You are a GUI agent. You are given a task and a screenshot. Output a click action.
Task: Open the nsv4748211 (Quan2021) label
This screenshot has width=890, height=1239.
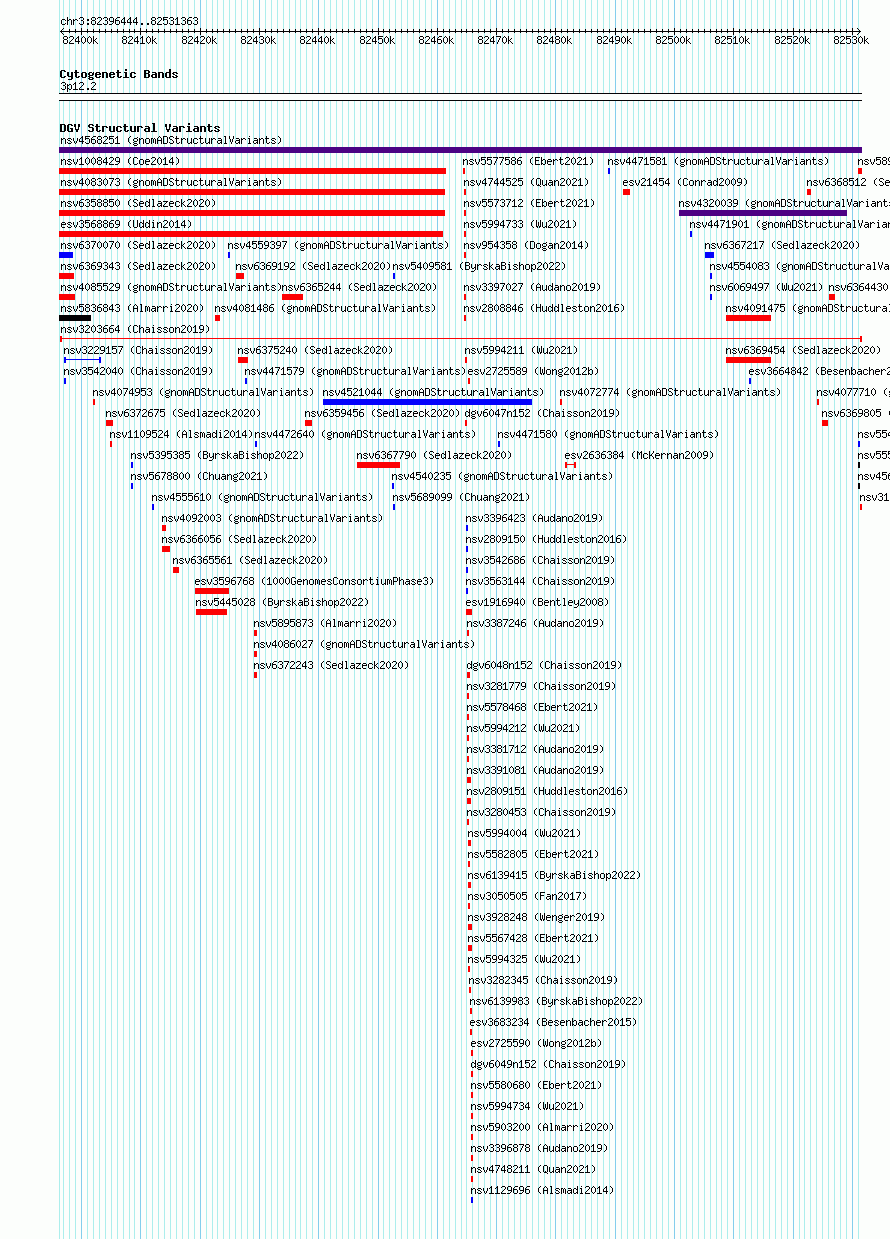[x=533, y=1169]
